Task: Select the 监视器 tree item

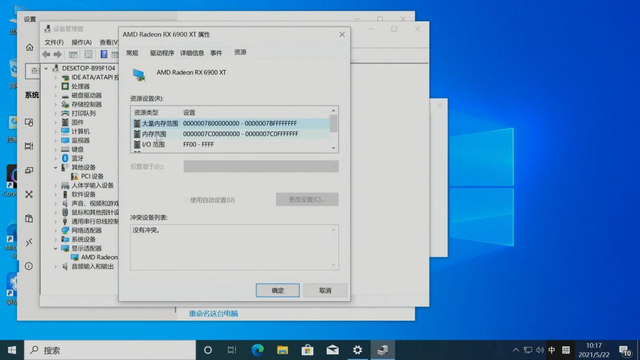Action: point(80,140)
